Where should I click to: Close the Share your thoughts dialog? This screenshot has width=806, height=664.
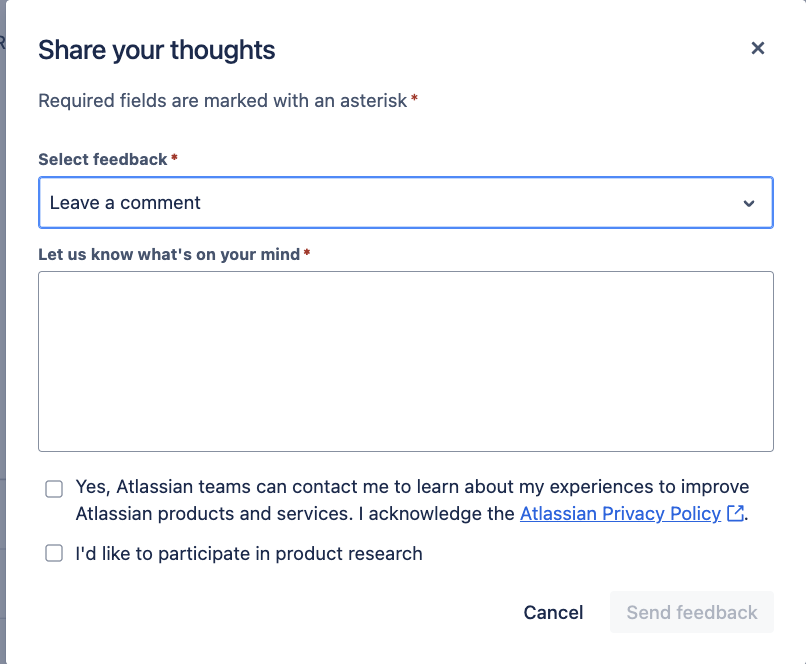pyautogui.click(x=758, y=48)
